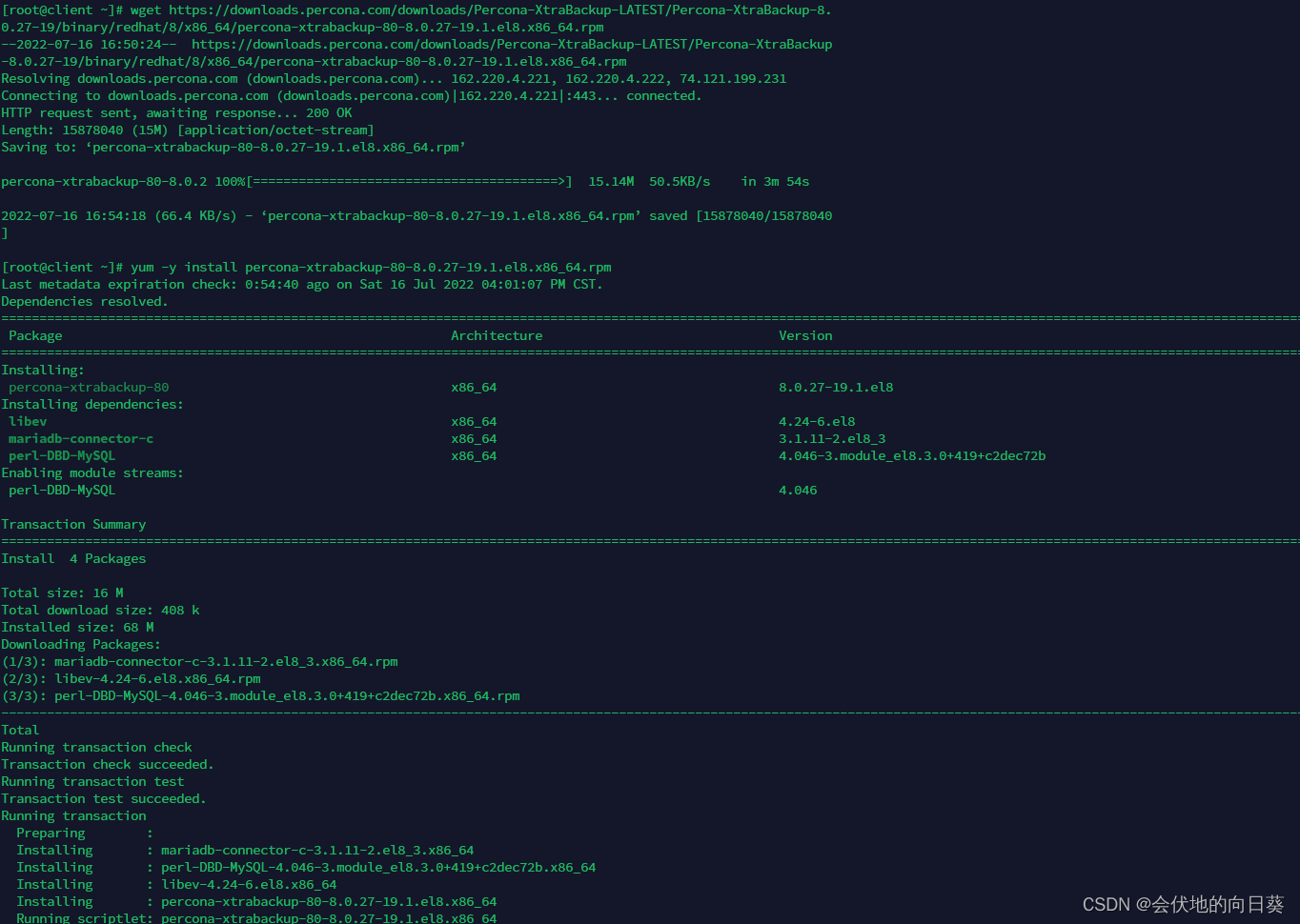Click 'Transaction check succeeded.' line
Viewport: 1300px width, 924px height.
click(108, 765)
